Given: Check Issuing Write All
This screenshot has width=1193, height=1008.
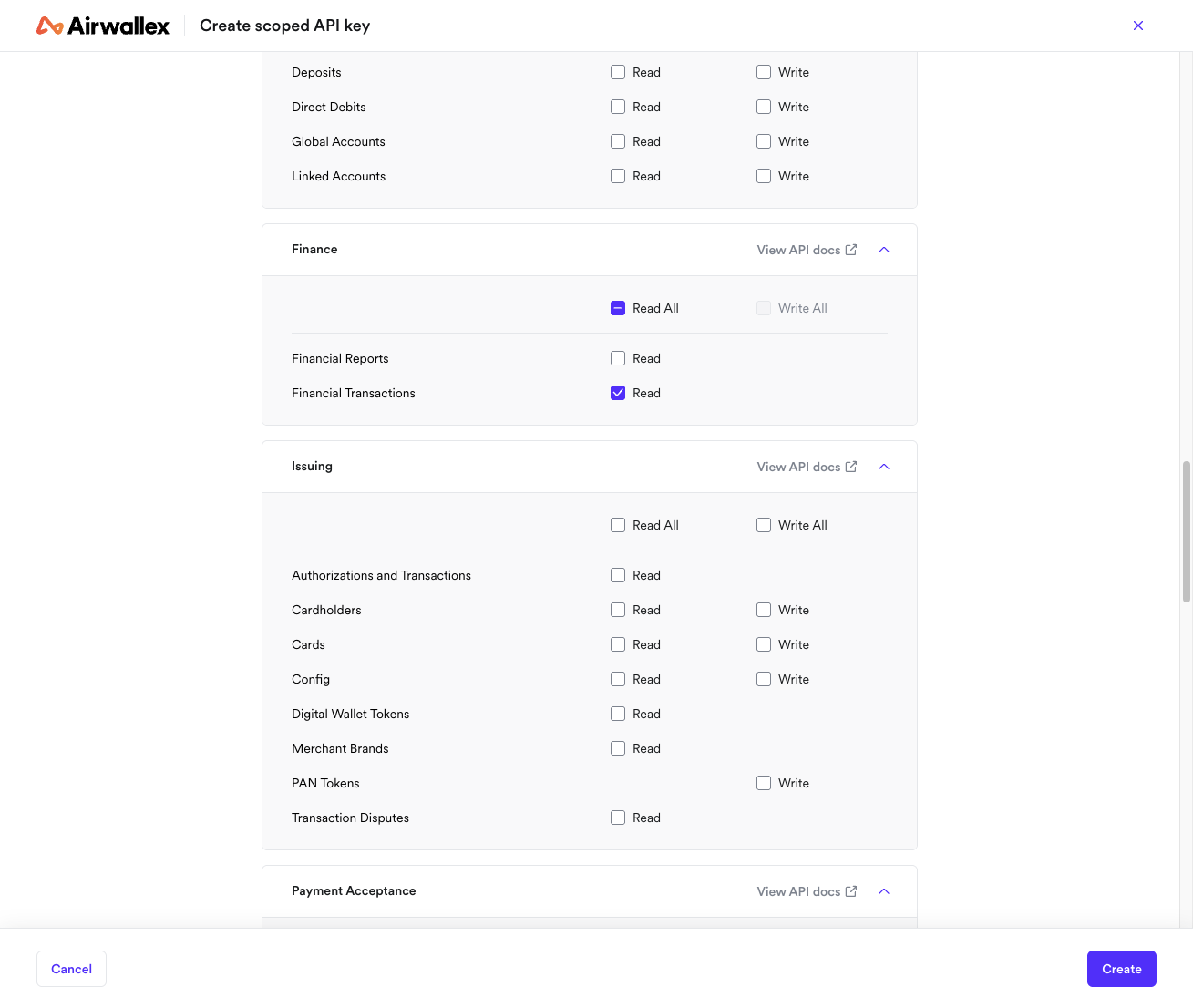Looking at the screenshot, I should [764, 525].
